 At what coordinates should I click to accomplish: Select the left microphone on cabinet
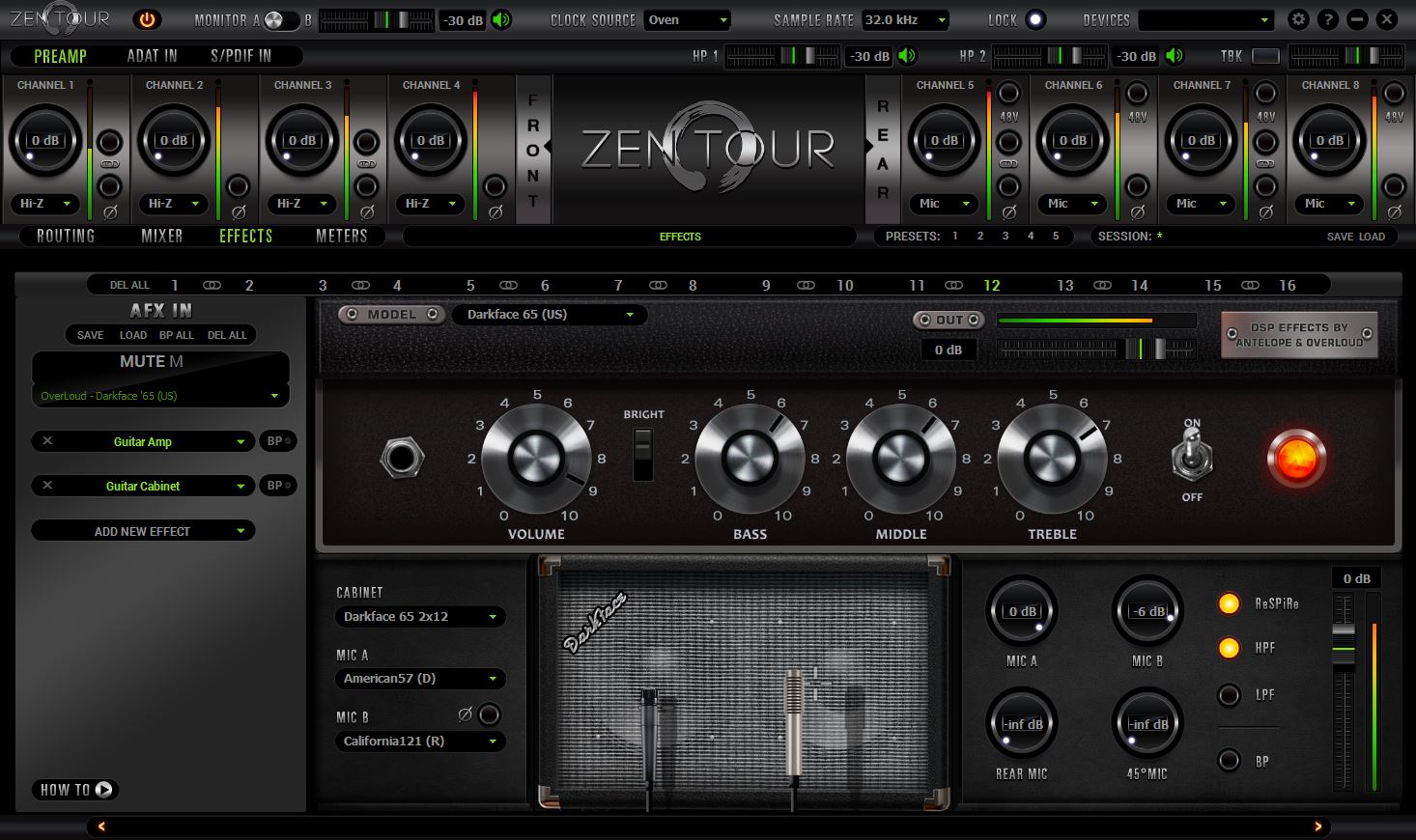click(649, 736)
